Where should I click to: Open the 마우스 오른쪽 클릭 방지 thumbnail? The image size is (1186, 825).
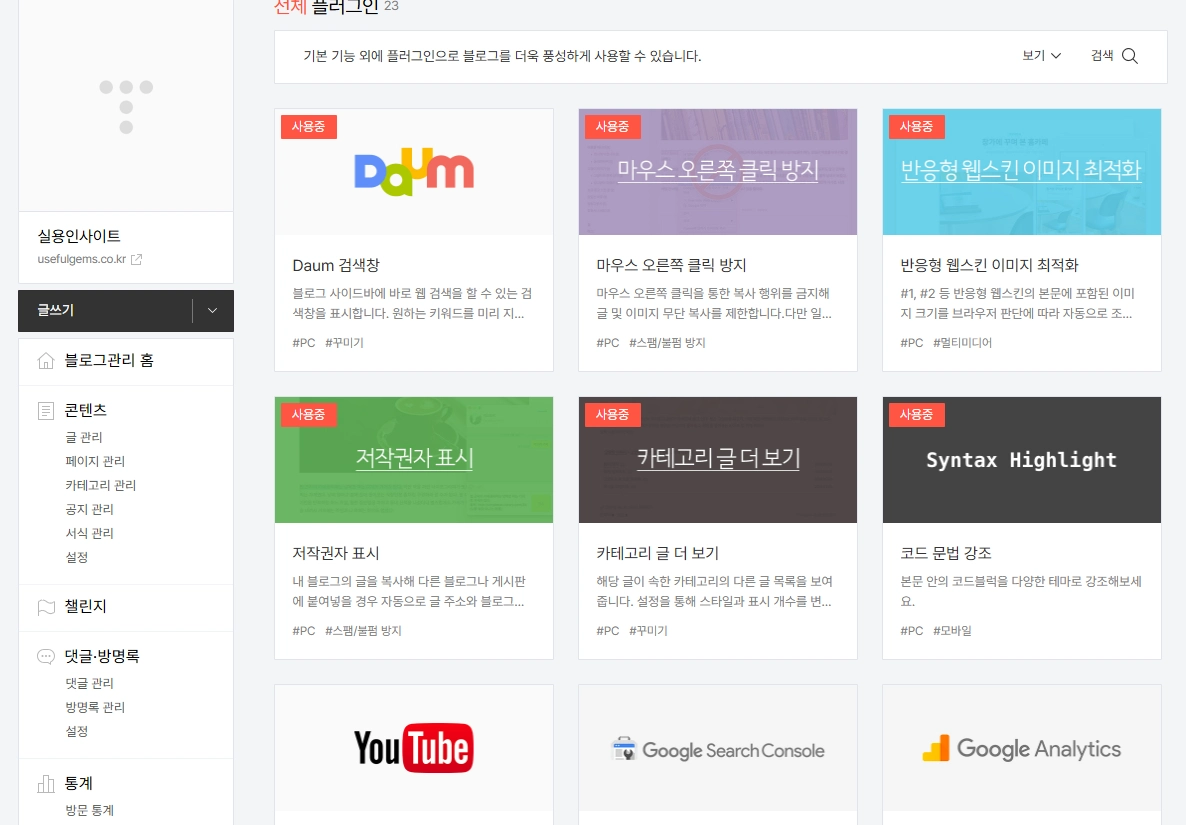click(718, 172)
